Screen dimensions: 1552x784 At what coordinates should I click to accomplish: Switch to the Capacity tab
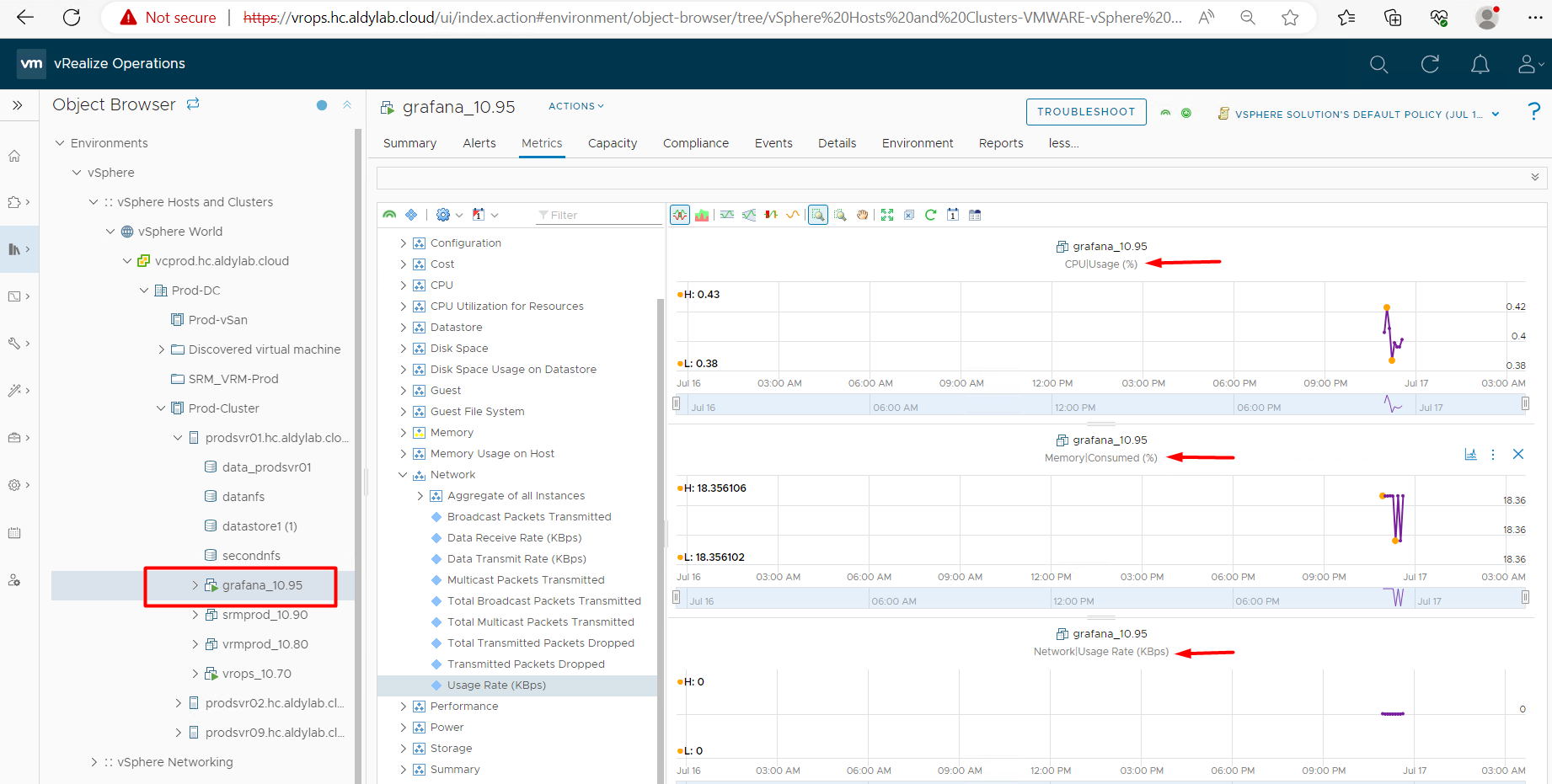(613, 143)
